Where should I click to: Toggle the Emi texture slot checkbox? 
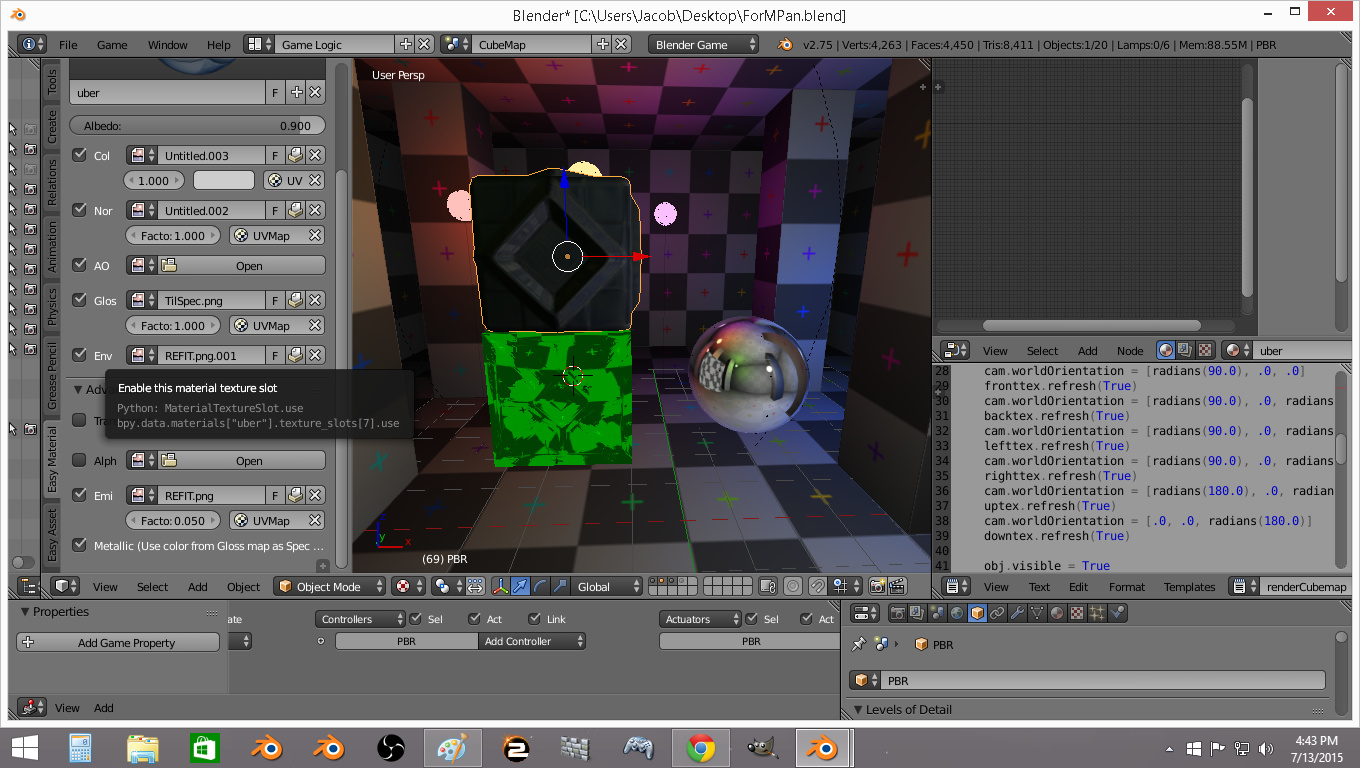(80, 495)
